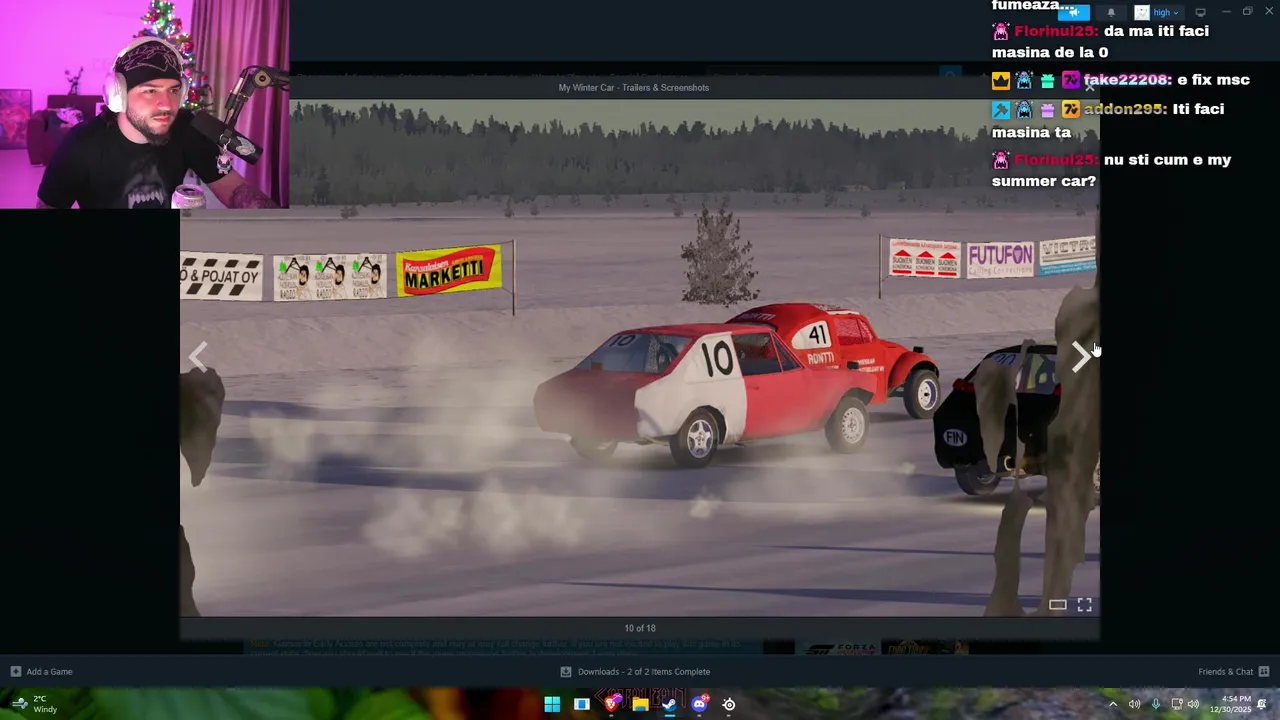1280x720 pixels.
Task: Click the download icon in Steam footer
Action: (x=566, y=672)
